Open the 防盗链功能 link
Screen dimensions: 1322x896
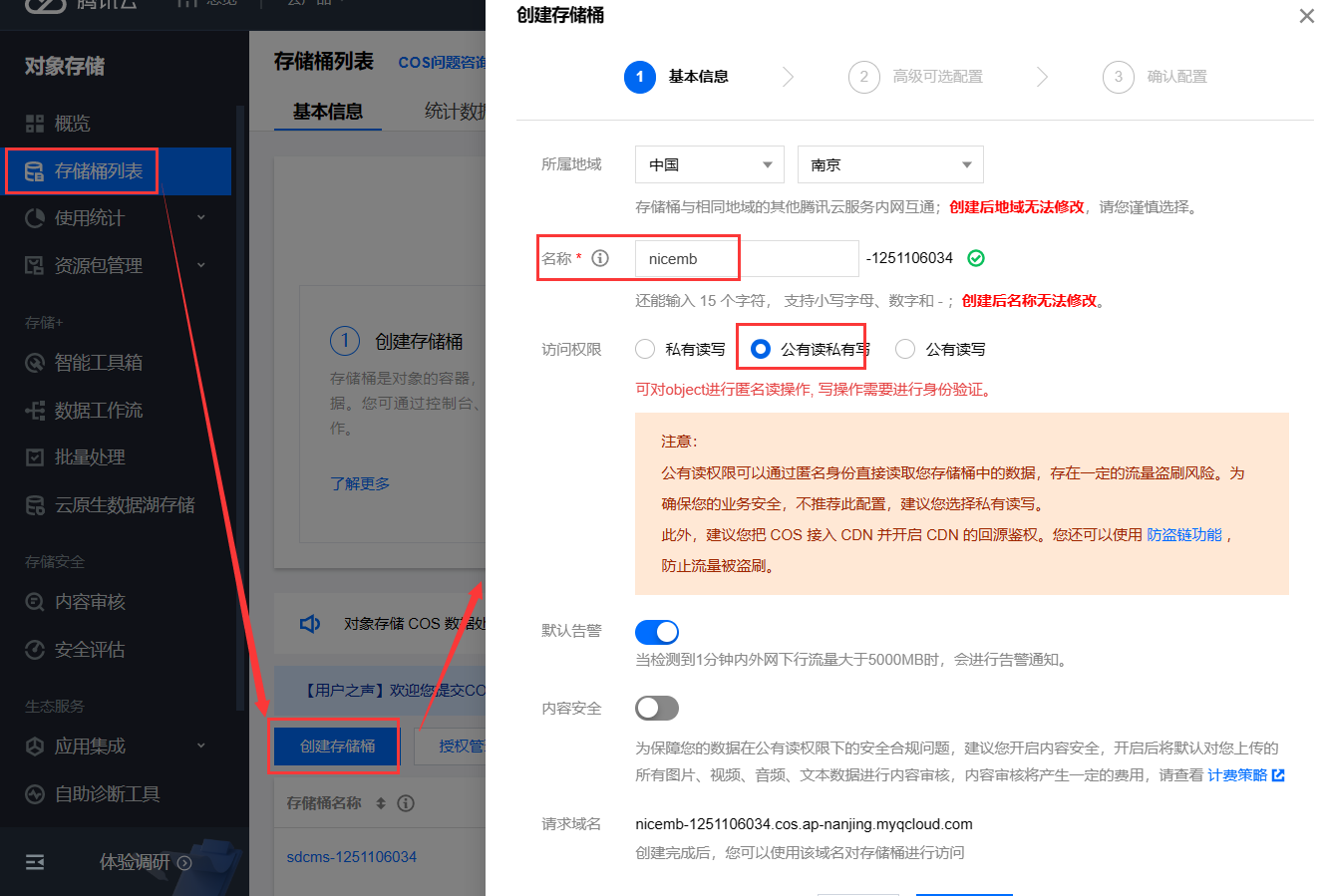[x=1183, y=535]
